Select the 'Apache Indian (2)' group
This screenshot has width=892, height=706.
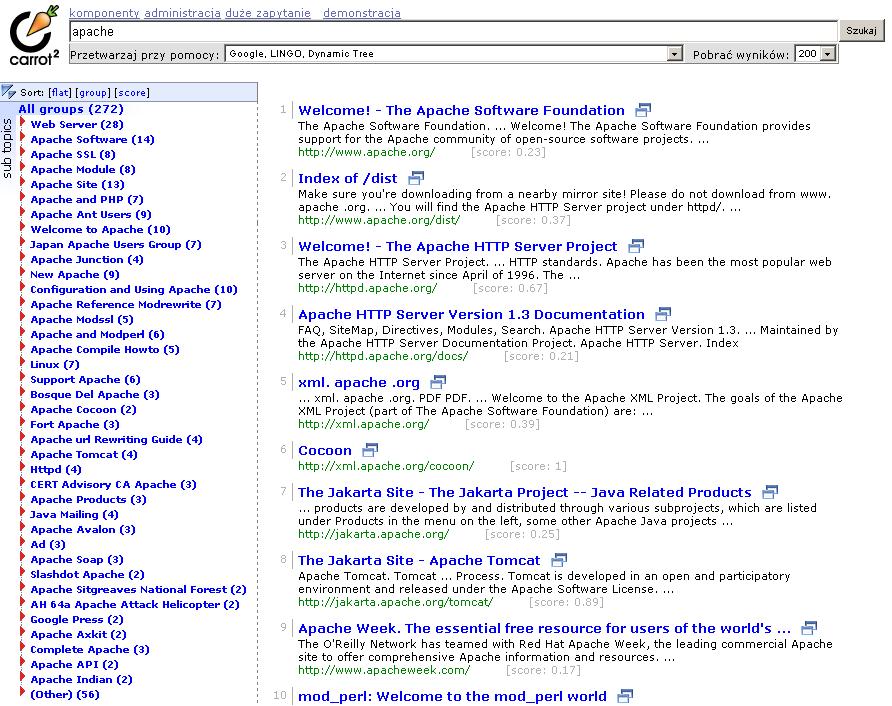tap(81, 679)
